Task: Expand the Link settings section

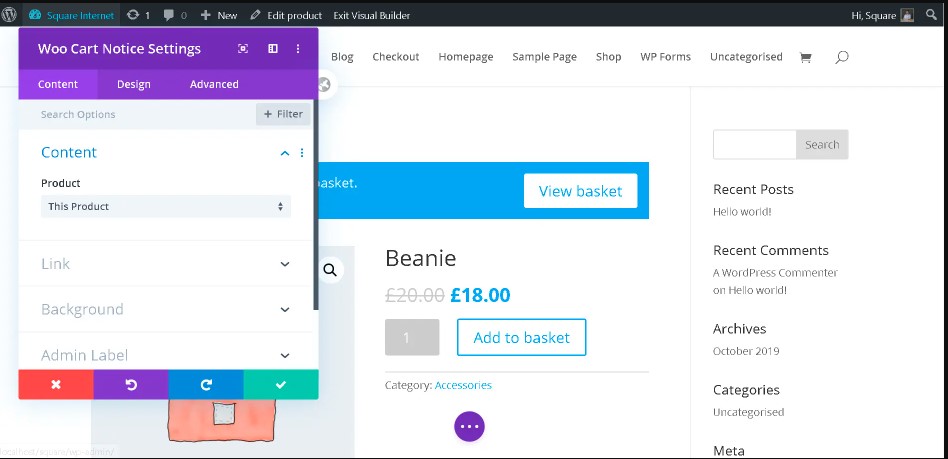Action: (285, 264)
